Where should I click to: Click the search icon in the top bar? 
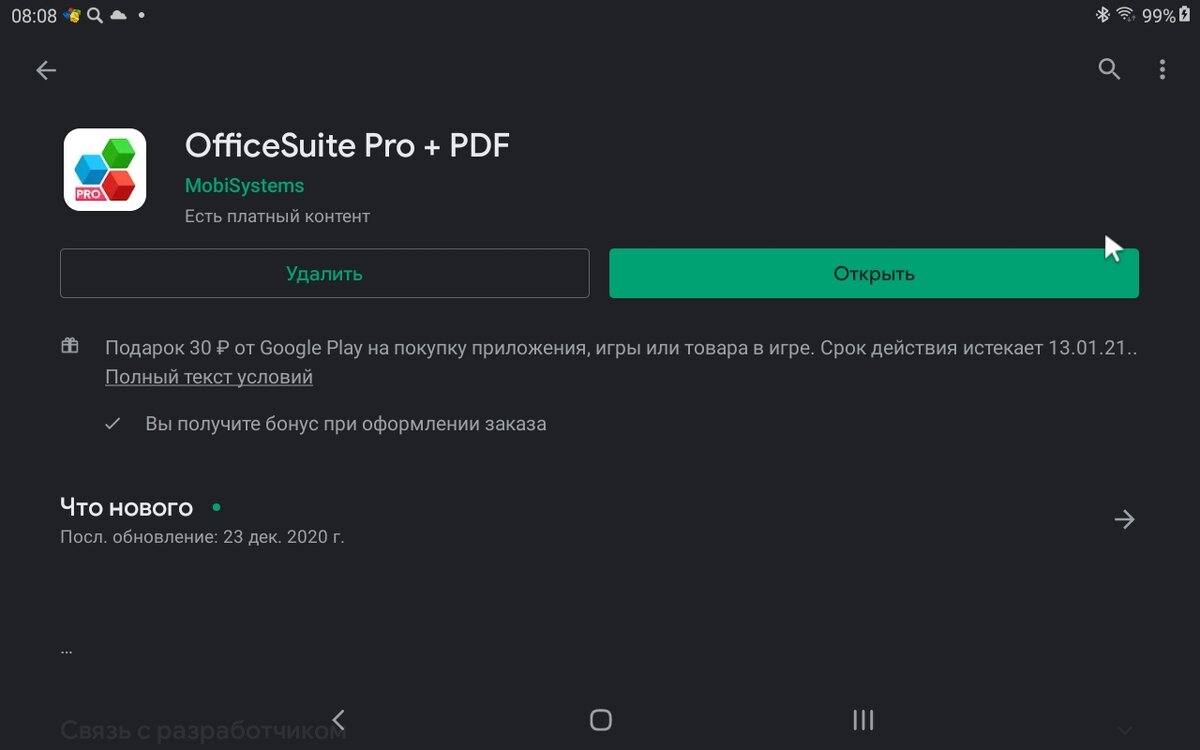tap(1109, 69)
